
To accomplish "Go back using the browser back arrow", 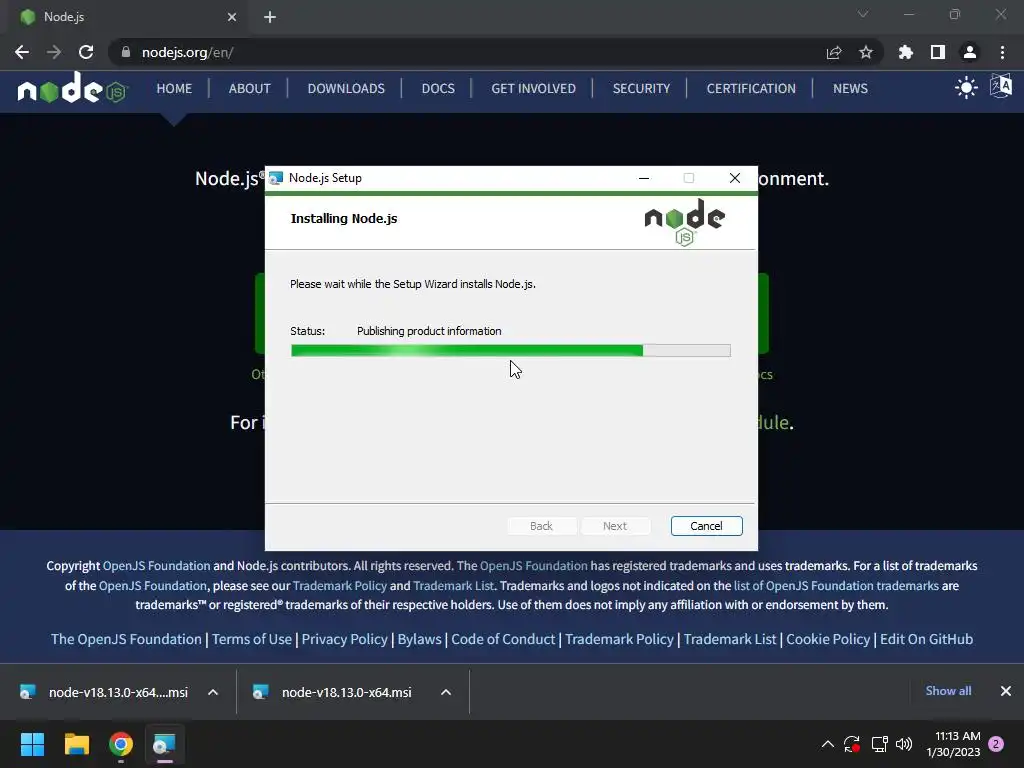I will (x=22, y=52).
